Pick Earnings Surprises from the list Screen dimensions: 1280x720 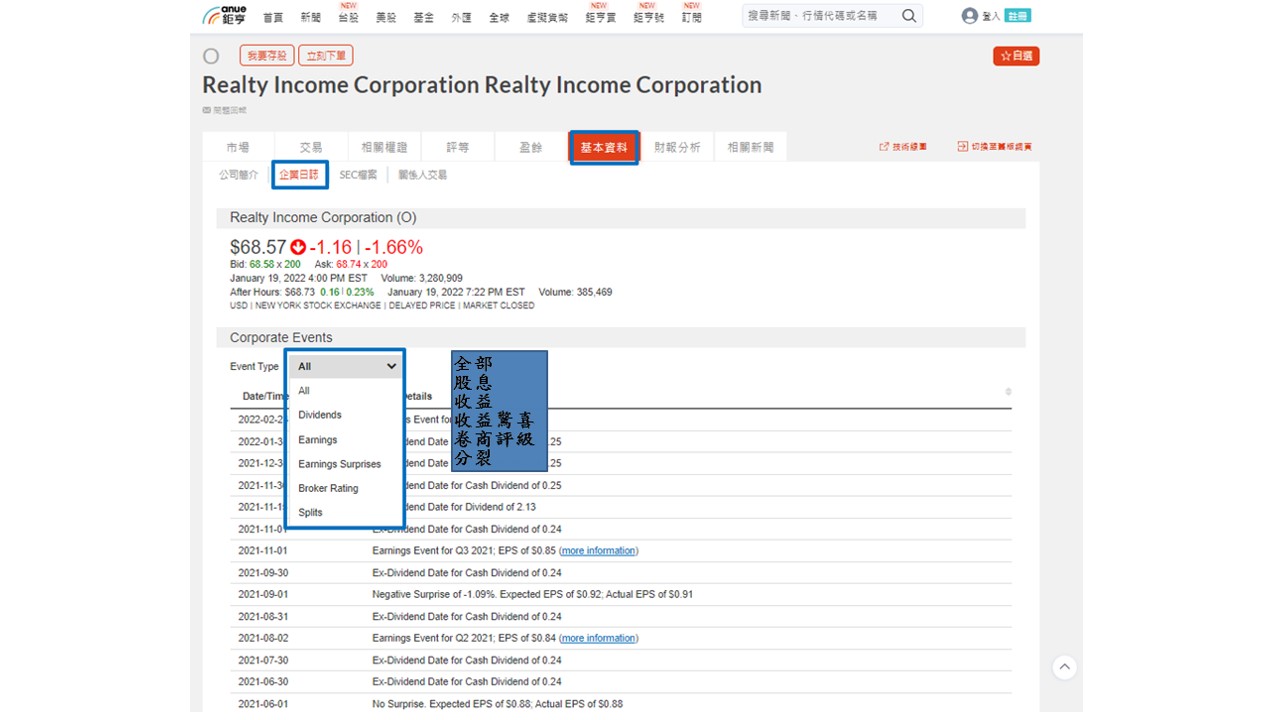pyautogui.click(x=340, y=464)
